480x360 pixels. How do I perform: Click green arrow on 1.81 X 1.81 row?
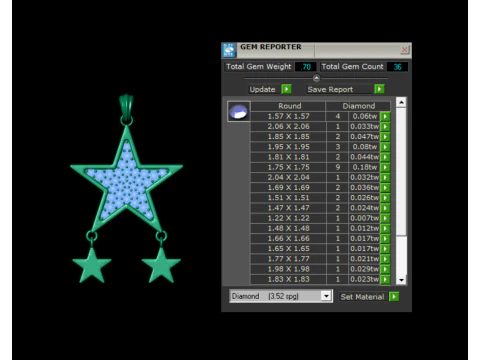[385, 157]
